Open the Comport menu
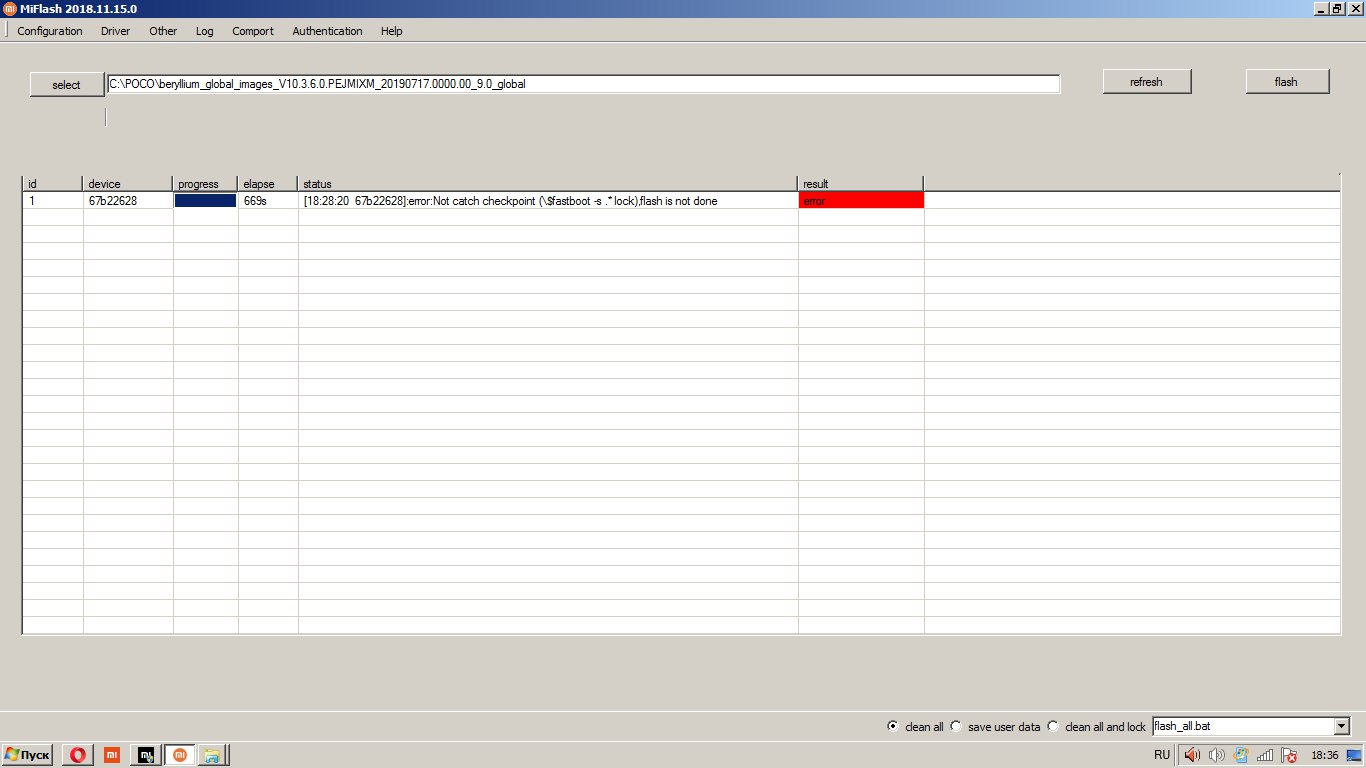Viewport: 1366px width, 768px height. [x=253, y=31]
